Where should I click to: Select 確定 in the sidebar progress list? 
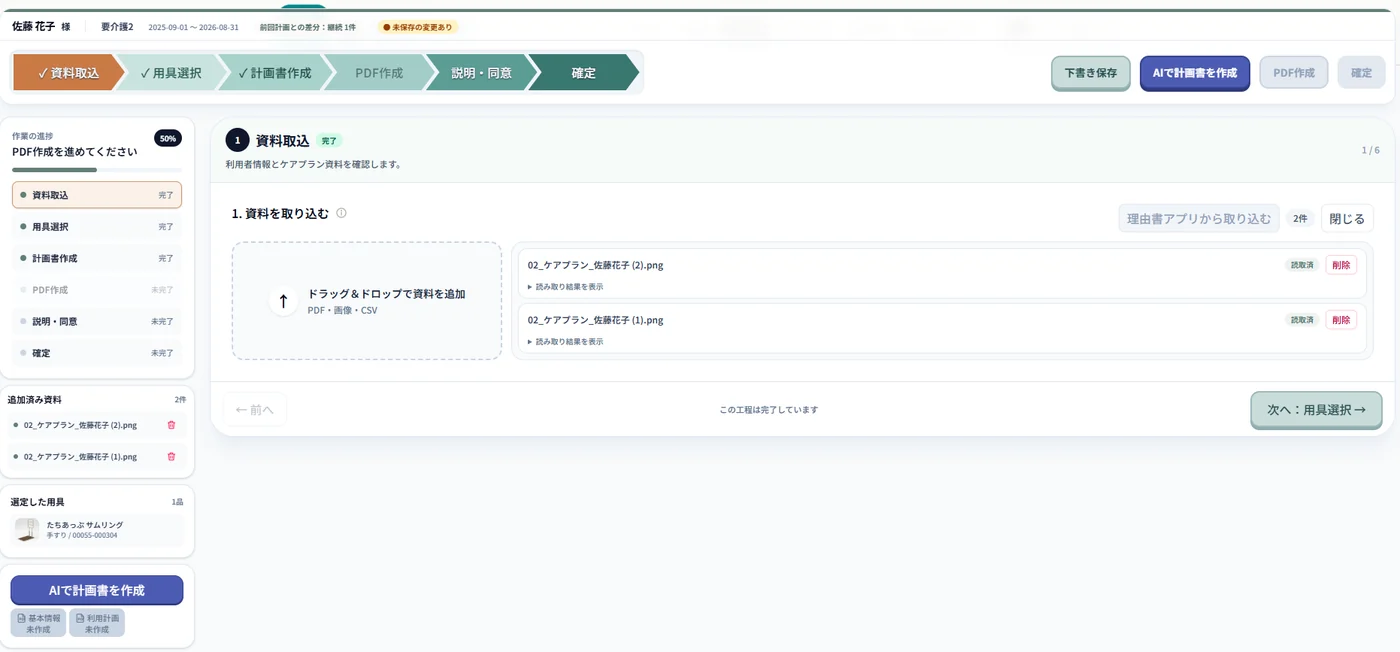pyautogui.click(x=97, y=353)
